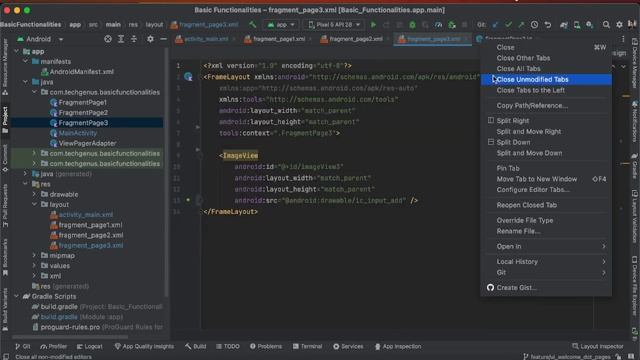Image resolution: width=640 pixels, height=360 pixels.
Task: Expand the drawable folder
Action: [x=34, y=194]
